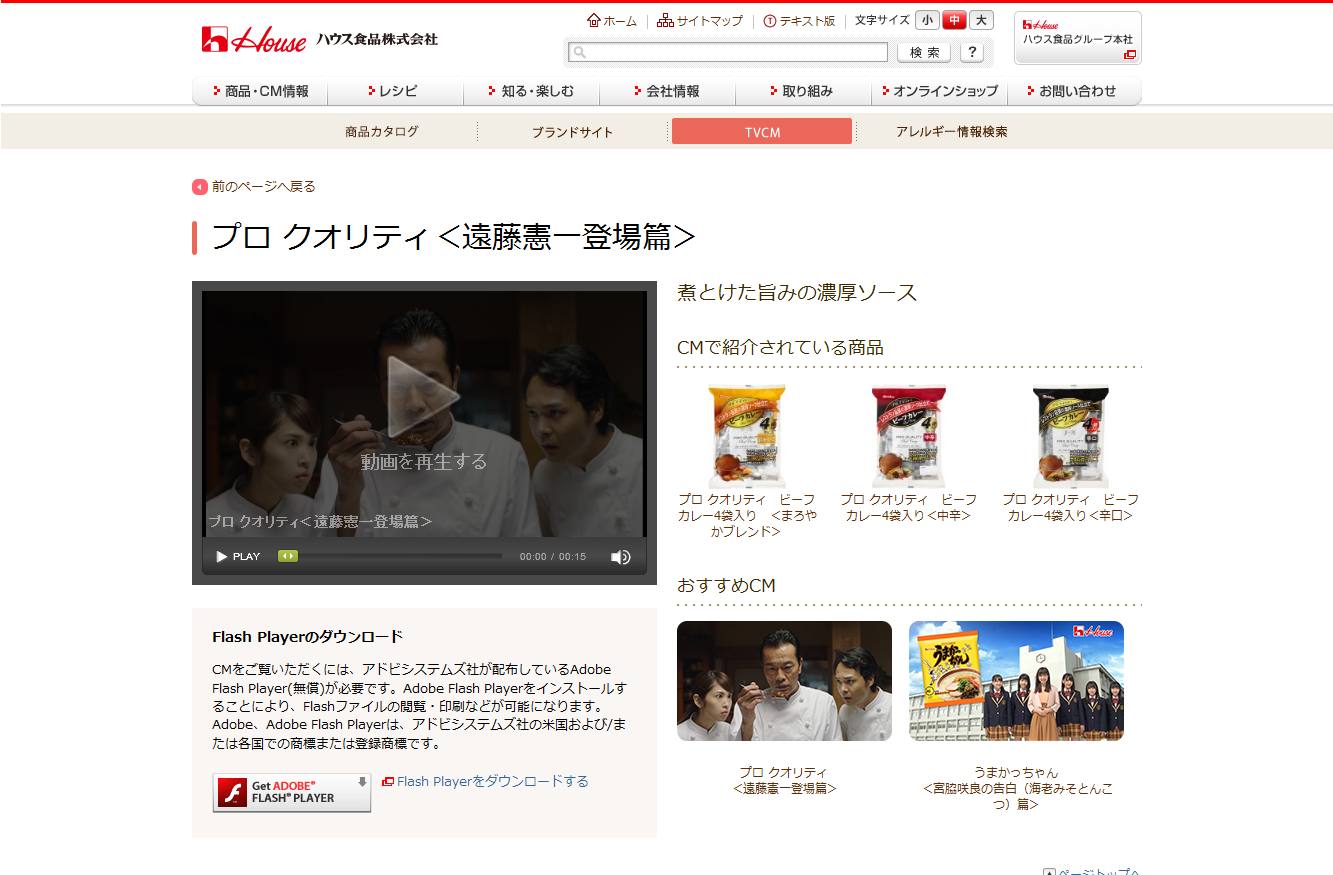
Task: Select the アレルギー情報検索 tab
Action: click(951, 131)
